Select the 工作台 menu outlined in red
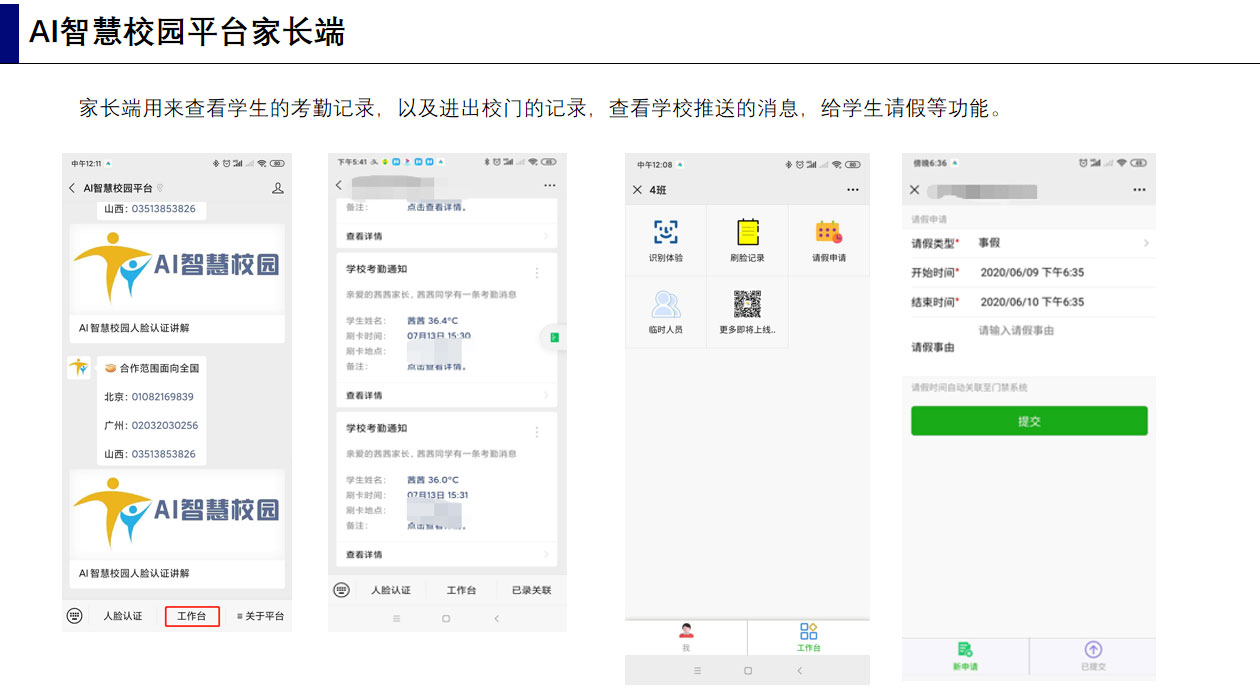1260x700 pixels. (192, 616)
